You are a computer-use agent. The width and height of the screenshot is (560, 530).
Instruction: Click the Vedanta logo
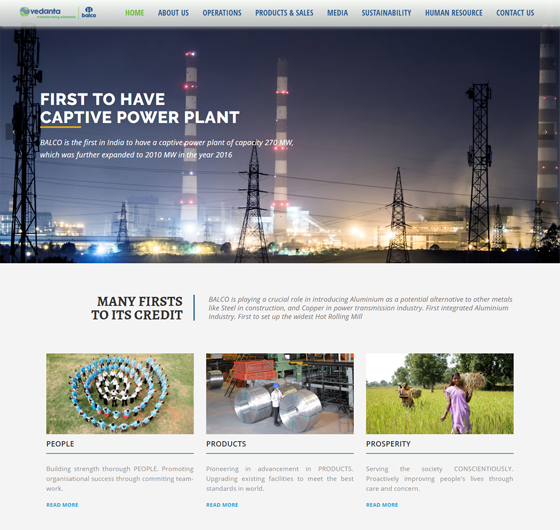47,12
